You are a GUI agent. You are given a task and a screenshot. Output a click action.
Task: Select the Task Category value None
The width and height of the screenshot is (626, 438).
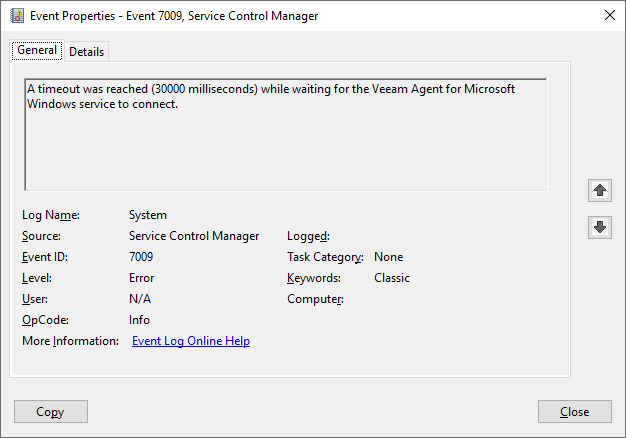coord(388,257)
